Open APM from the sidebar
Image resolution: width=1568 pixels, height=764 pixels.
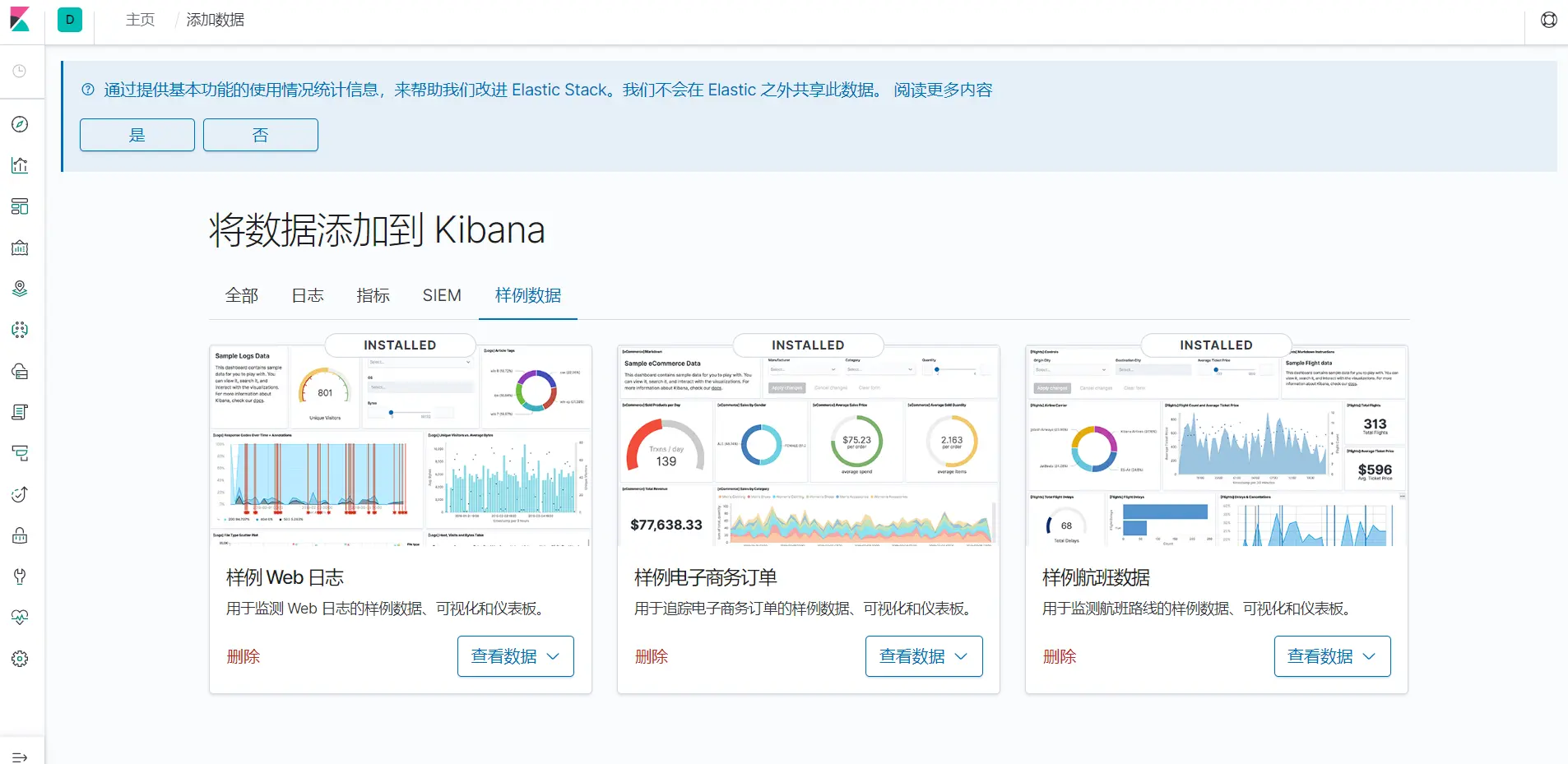(x=20, y=453)
